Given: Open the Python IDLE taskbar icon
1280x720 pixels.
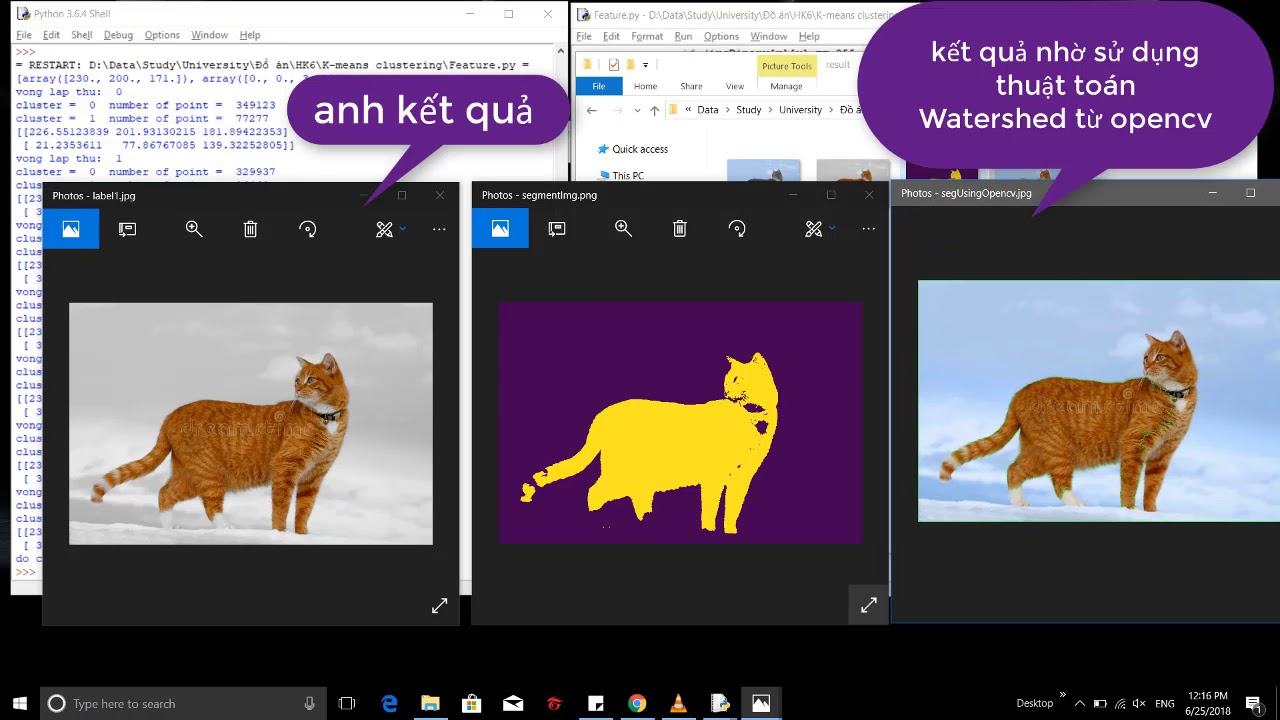Looking at the screenshot, I should coord(720,703).
